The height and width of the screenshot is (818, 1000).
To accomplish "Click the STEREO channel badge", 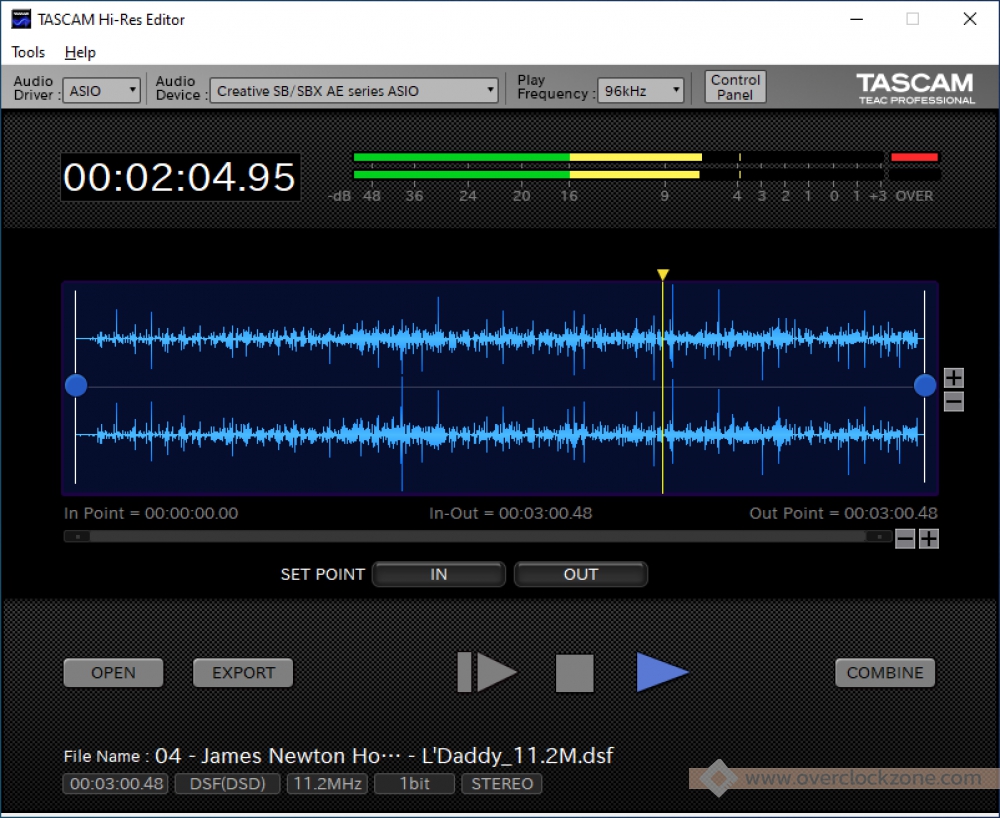I will [502, 784].
